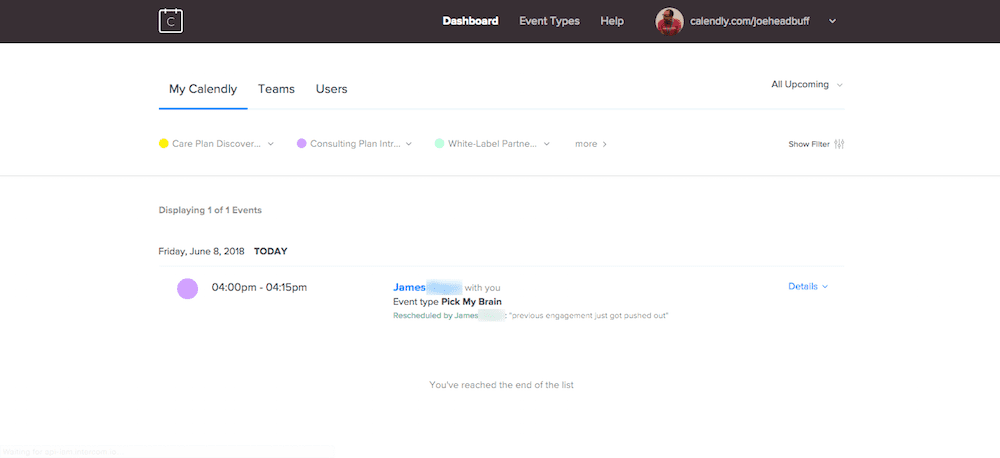This screenshot has width=1000, height=458.
Task: Open the James invitee name link
Action: click(409, 287)
